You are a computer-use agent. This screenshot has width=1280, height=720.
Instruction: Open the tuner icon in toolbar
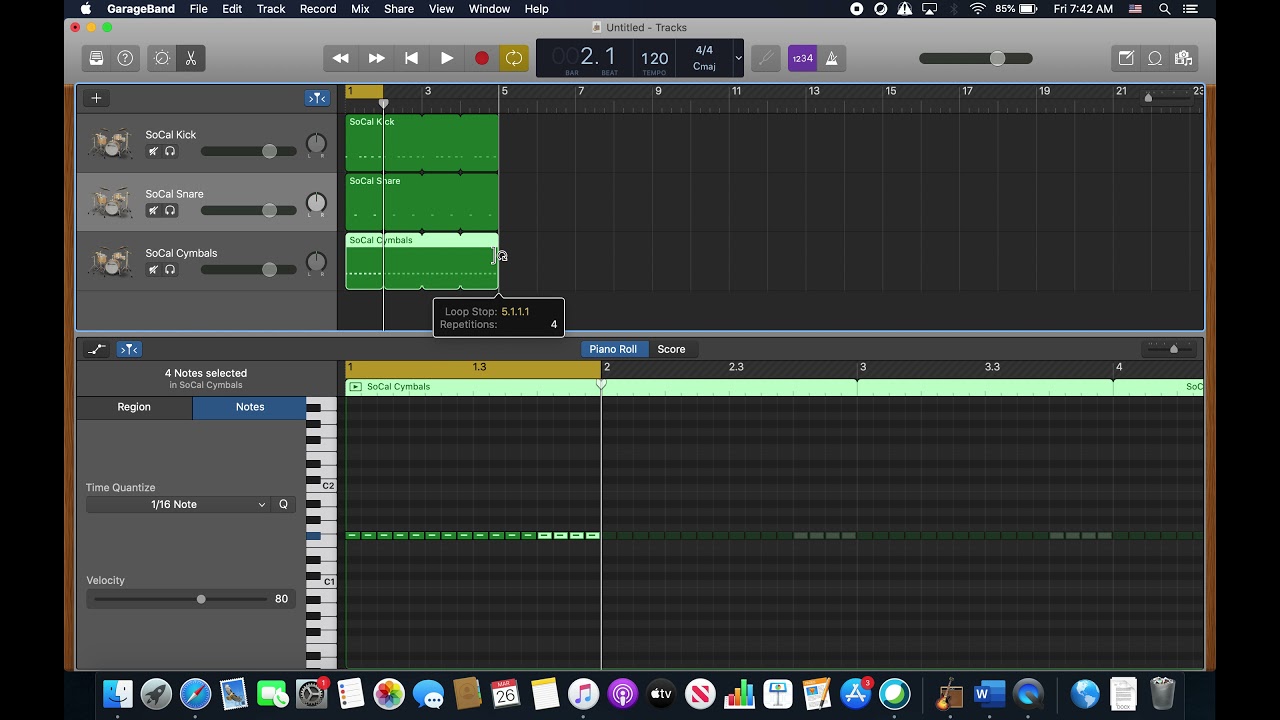click(766, 58)
